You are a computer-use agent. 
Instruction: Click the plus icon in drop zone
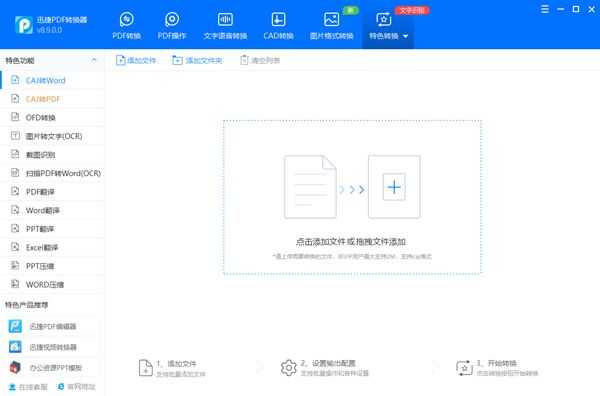394,187
